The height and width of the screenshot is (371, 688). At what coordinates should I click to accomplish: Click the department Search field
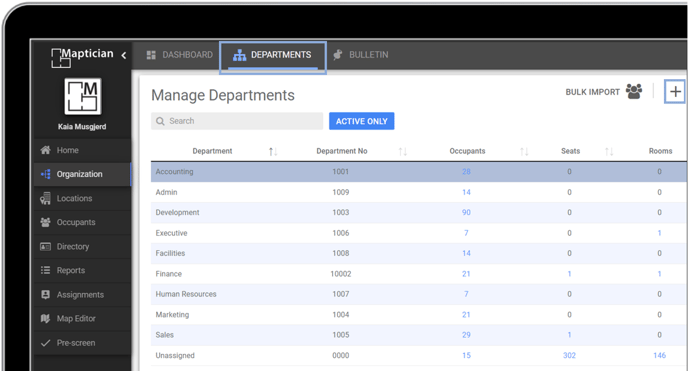click(237, 121)
